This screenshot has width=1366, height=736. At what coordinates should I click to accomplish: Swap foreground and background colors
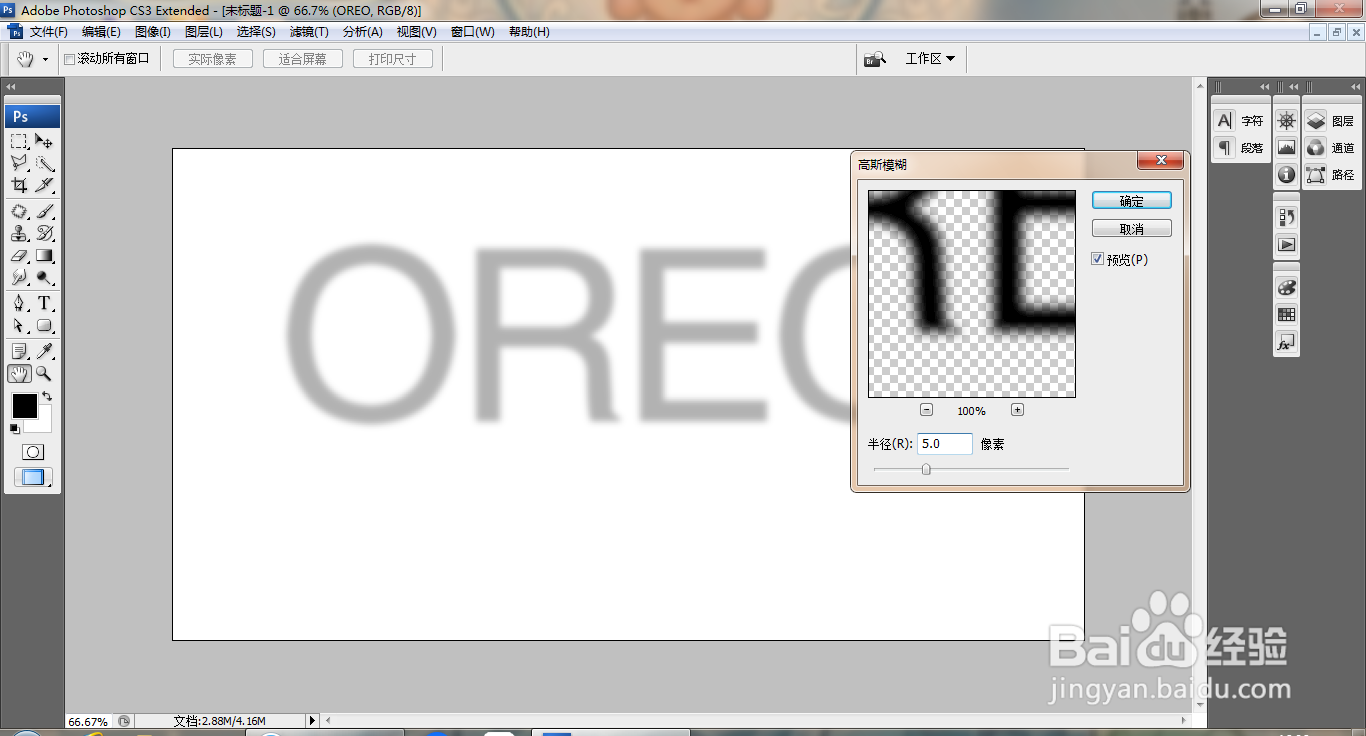[x=46, y=396]
